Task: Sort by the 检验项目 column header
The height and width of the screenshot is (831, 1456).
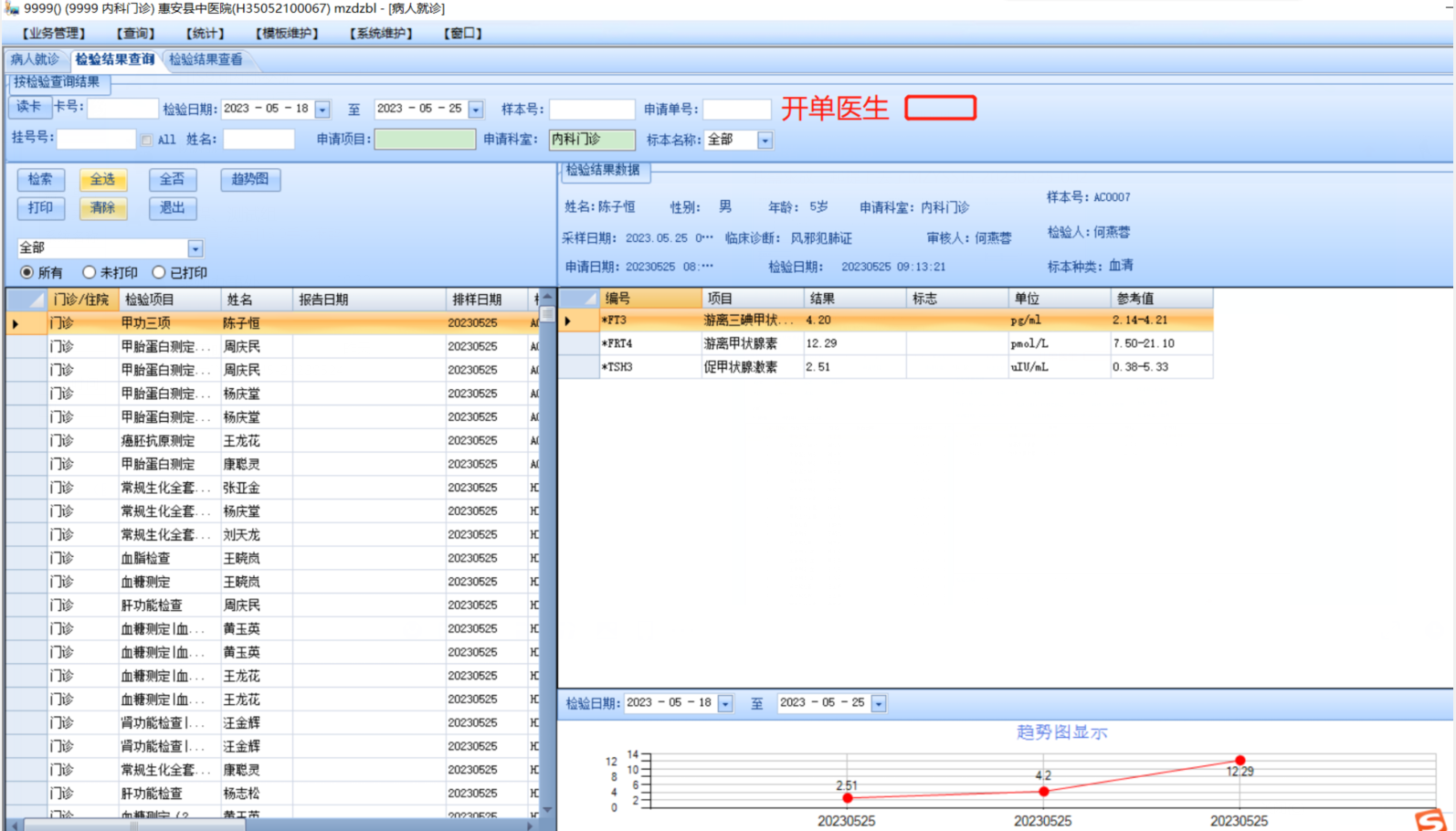Action: [170, 300]
